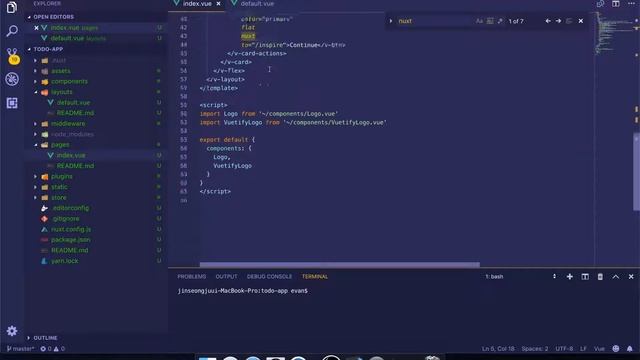Maximize the panel with chevron up icon

[616, 277]
